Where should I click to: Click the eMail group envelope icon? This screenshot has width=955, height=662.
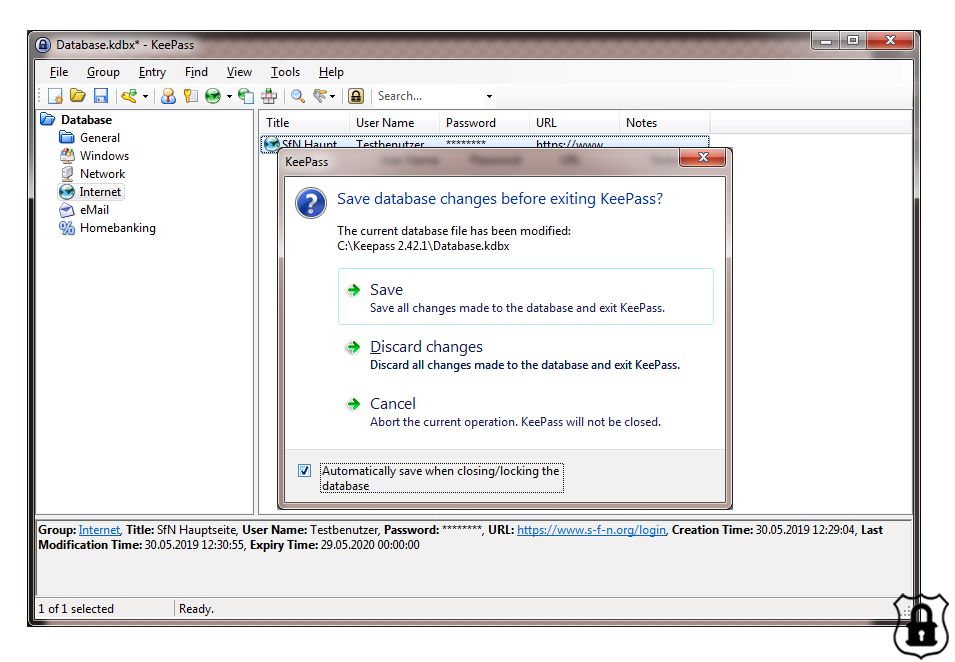[66, 210]
